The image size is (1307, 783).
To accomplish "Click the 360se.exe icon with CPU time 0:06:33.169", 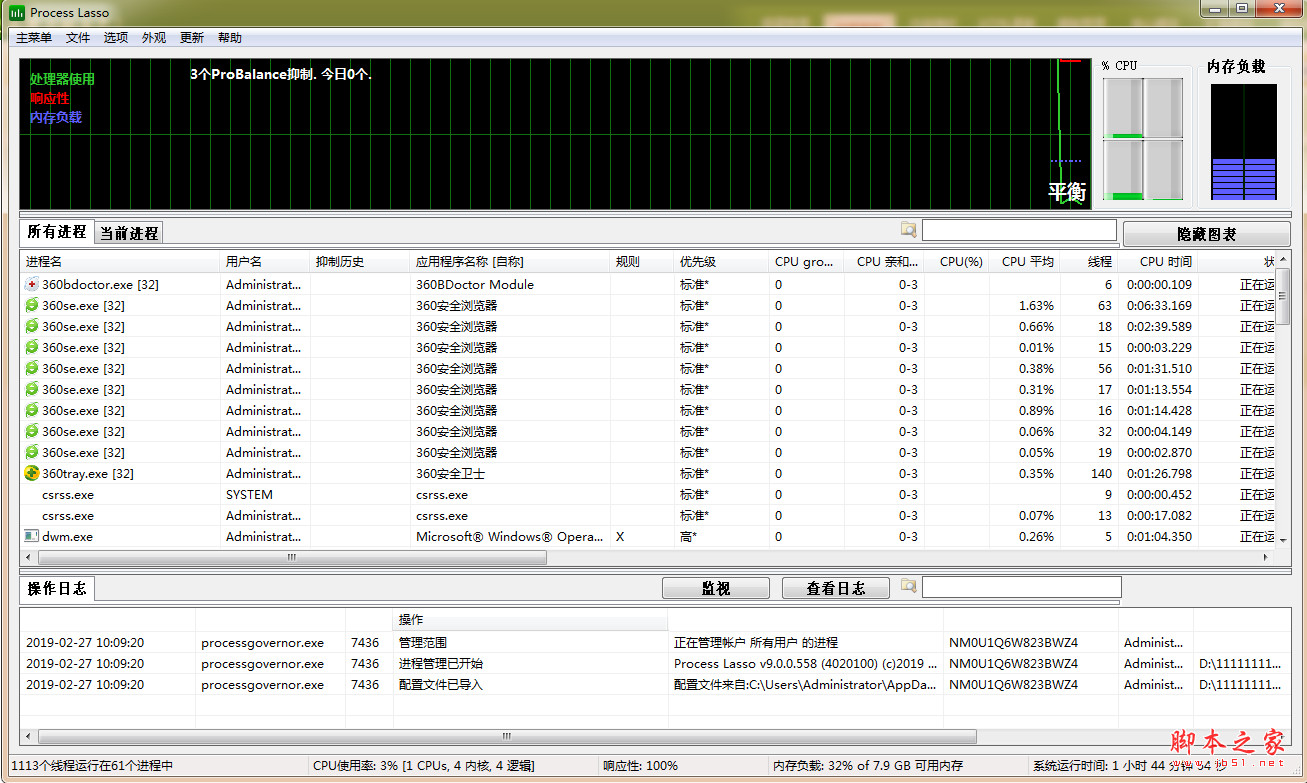I will (32, 305).
